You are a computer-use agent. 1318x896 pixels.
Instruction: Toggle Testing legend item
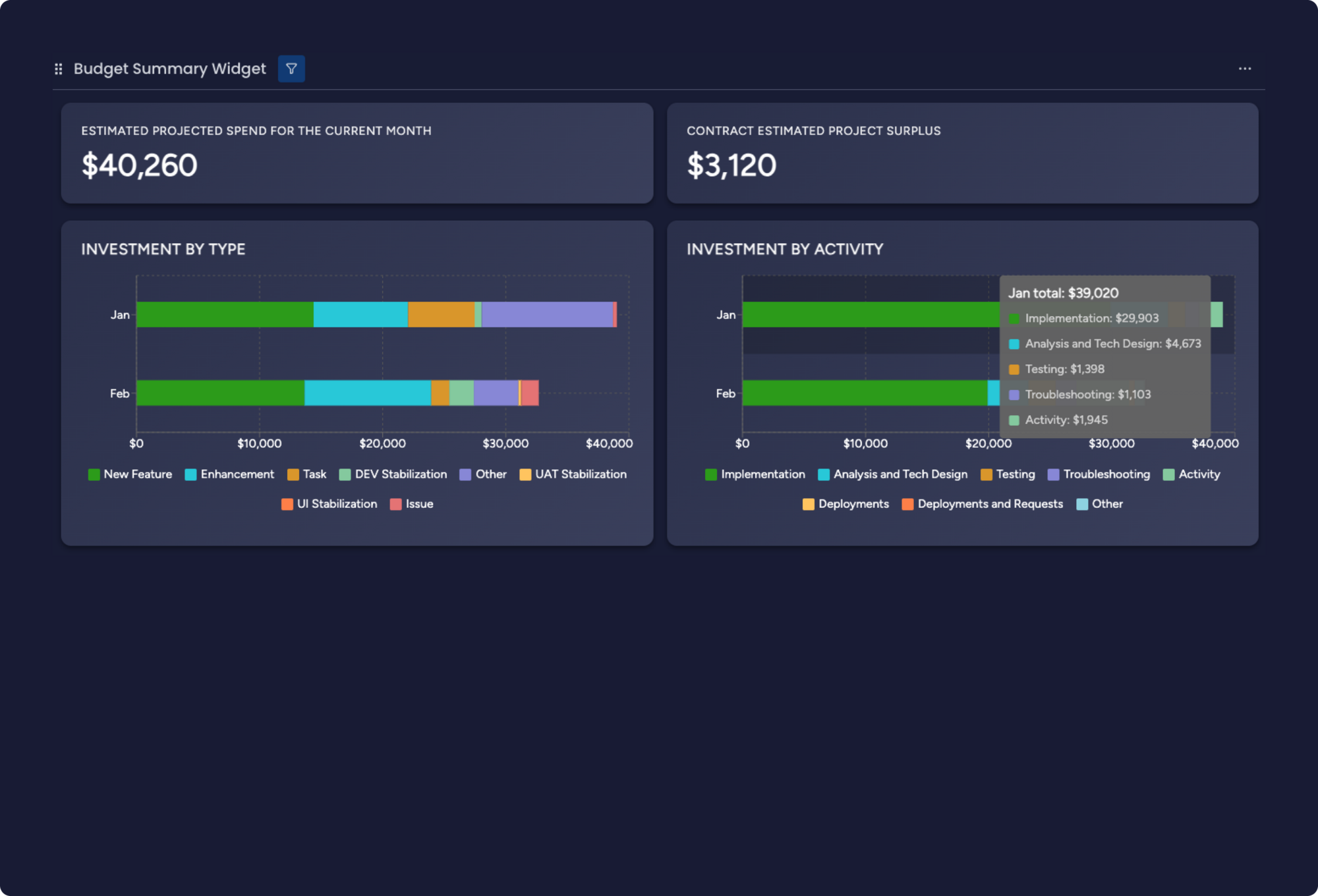1008,474
